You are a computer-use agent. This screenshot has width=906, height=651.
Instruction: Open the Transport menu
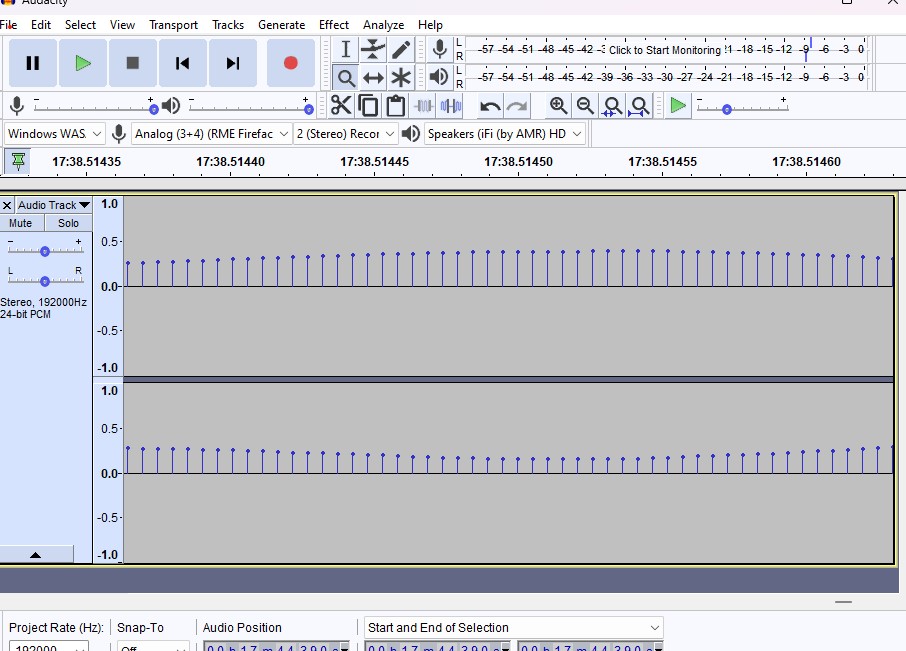(x=173, y=25)
